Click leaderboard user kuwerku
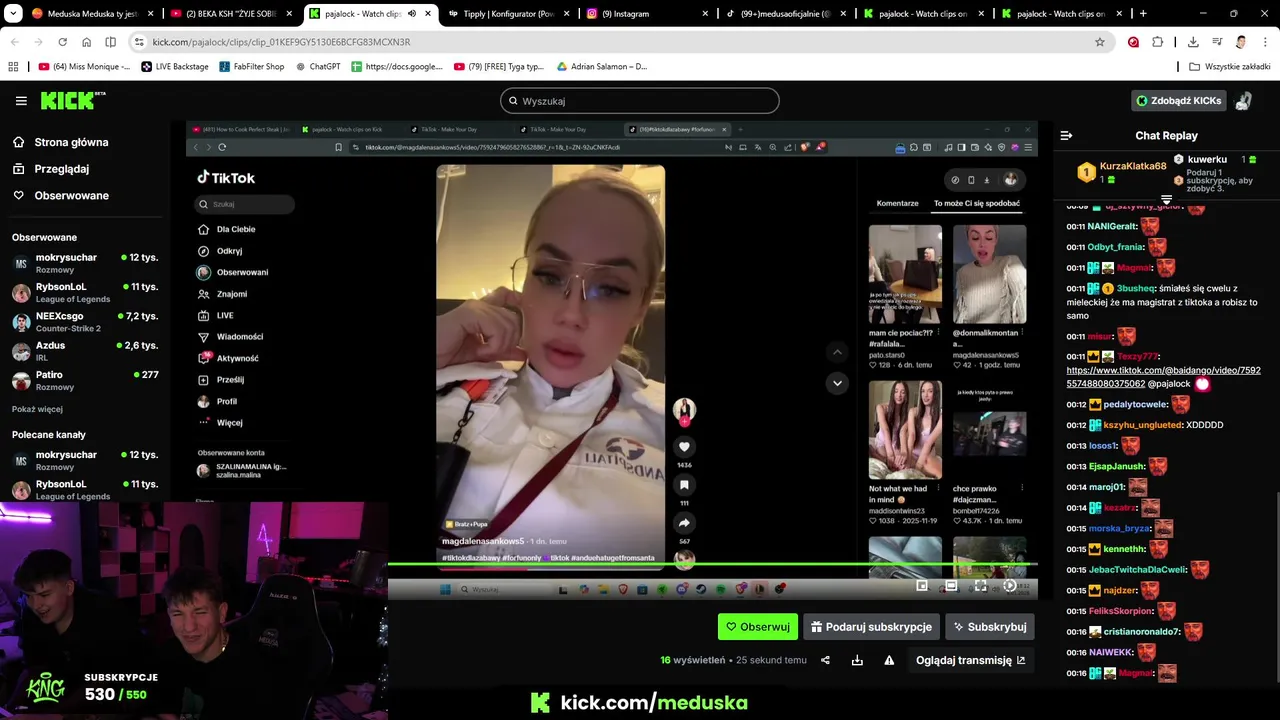Image resolution: width=1280 pixels, height=720 pixels. (x=1207, y=159)
